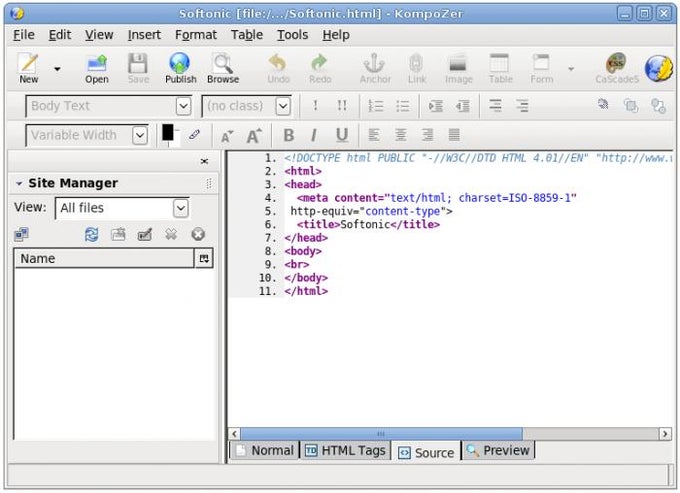Click the Open file icon
Image resolution: width=680 pixels, height=493 pixels.
point(97,63)
